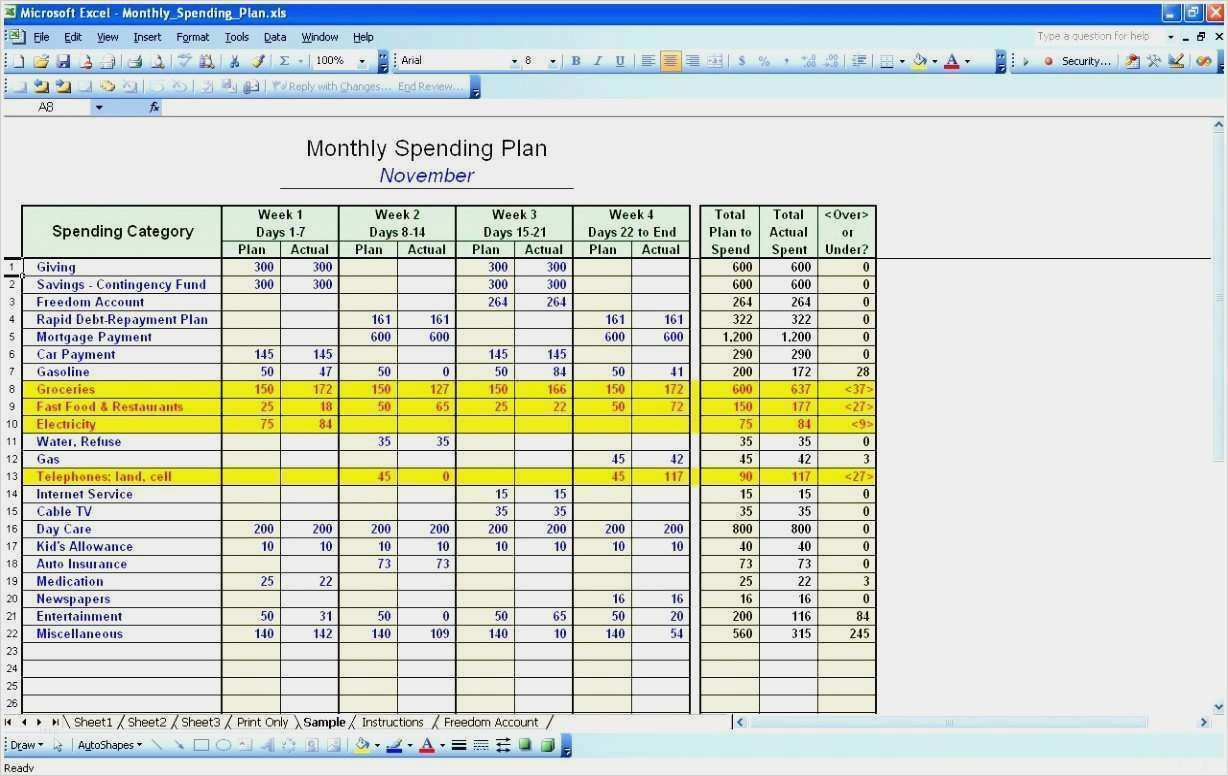
Task: Open the Format menu
Action: pyautogui.click(x=192, y=37)
